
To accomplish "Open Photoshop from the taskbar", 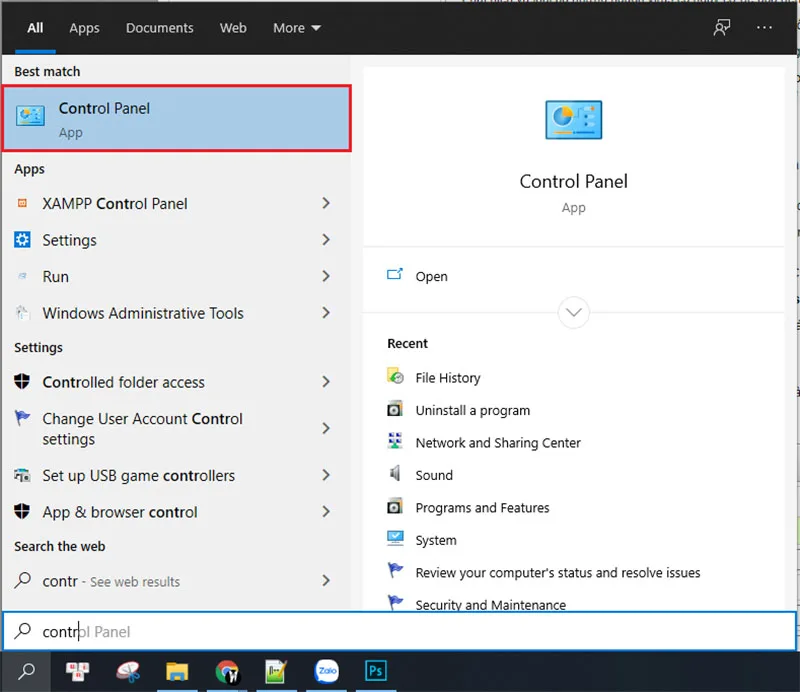I will coord(376,671).
